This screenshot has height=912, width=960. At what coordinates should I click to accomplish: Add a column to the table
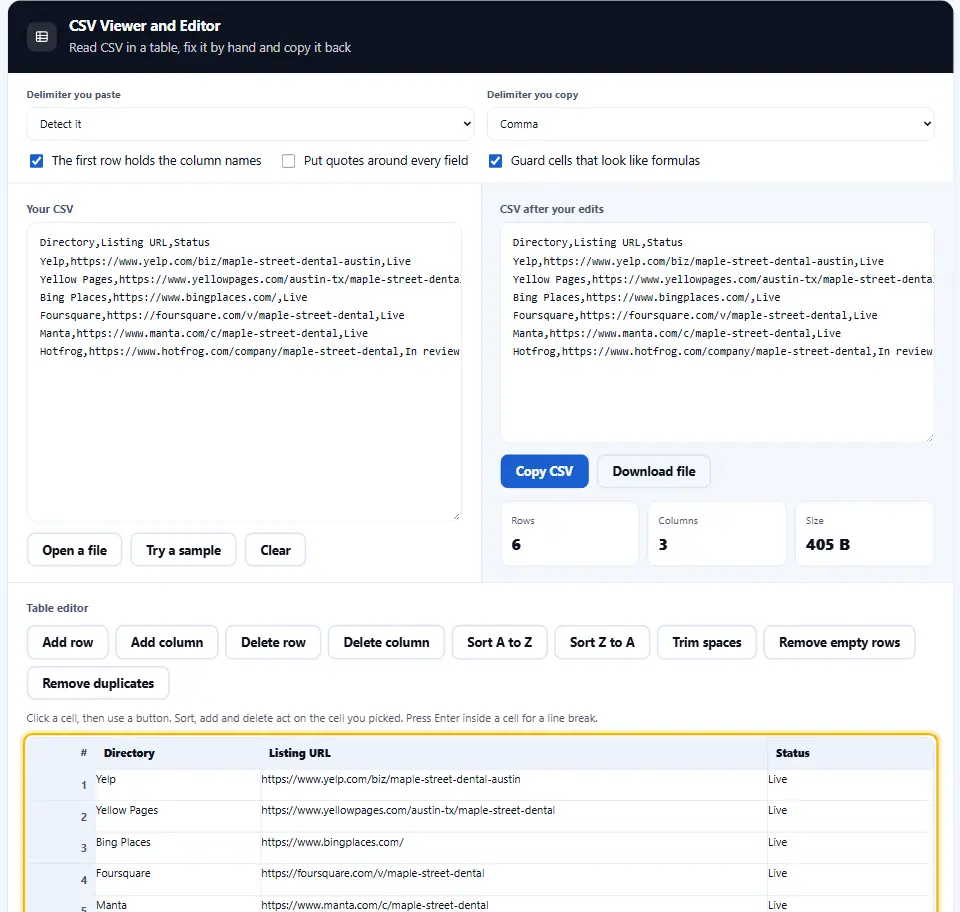click(167, 642)
